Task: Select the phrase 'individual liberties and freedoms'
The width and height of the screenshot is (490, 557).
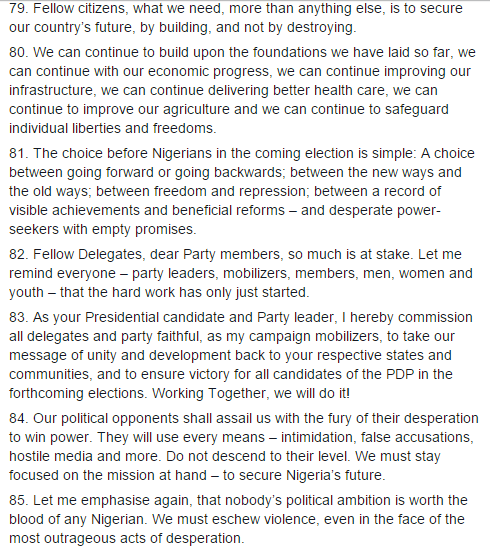Action: pyautogui.click(x=112, y=128)
